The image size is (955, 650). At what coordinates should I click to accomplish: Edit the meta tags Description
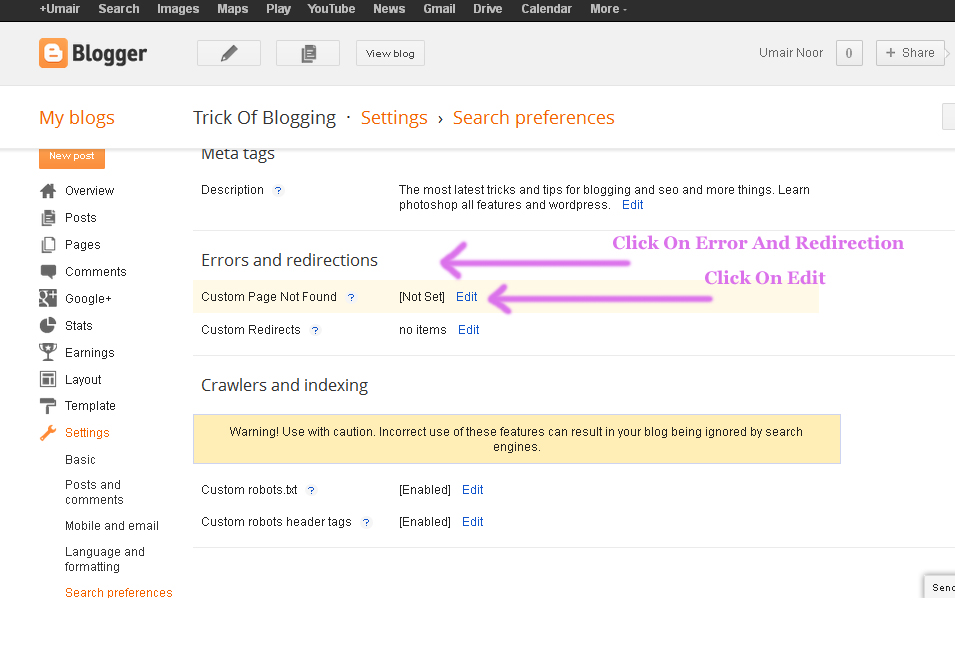point(632,205)
